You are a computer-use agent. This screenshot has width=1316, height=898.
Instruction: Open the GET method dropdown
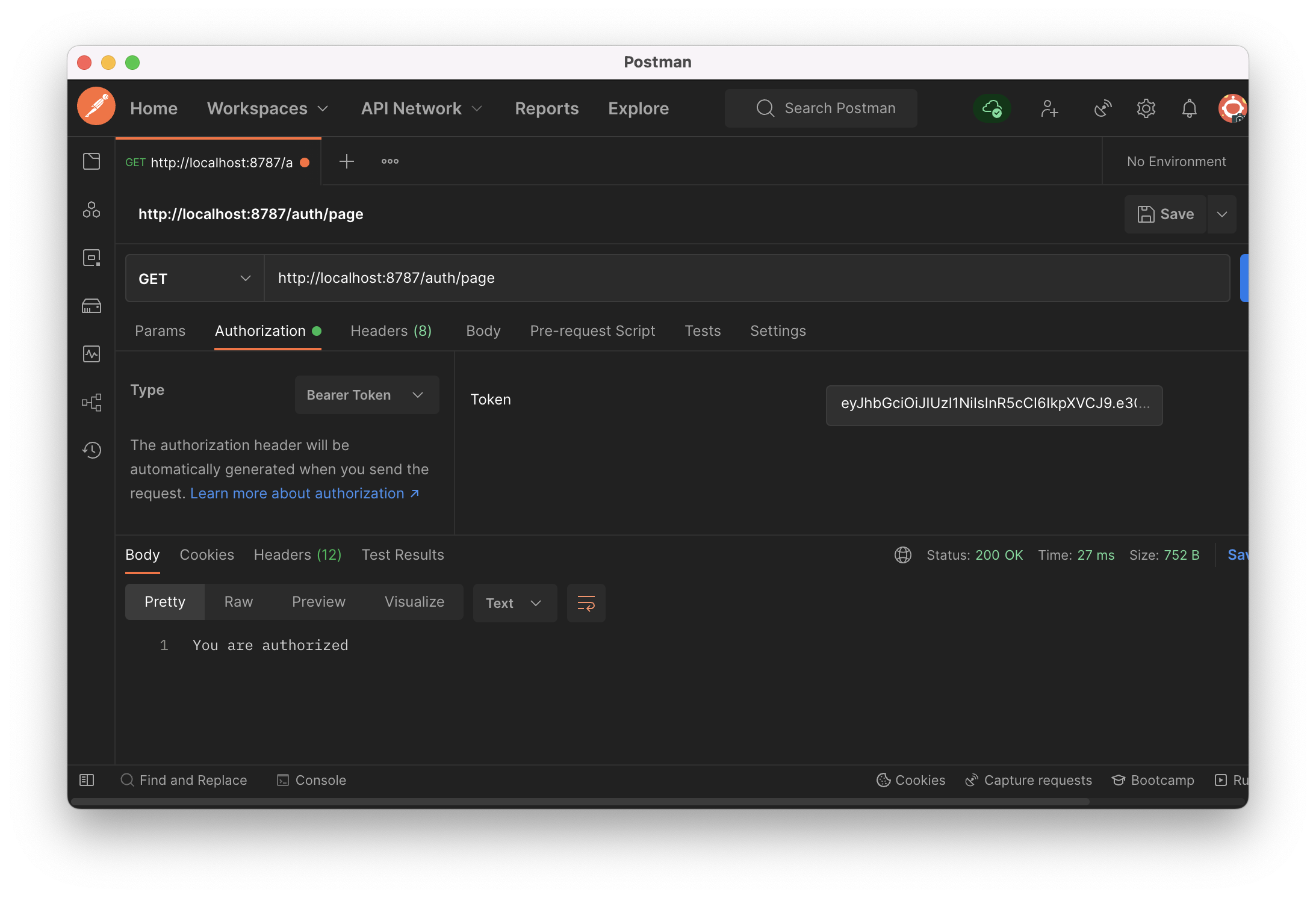pyautogui.click(x=194, y=277)
